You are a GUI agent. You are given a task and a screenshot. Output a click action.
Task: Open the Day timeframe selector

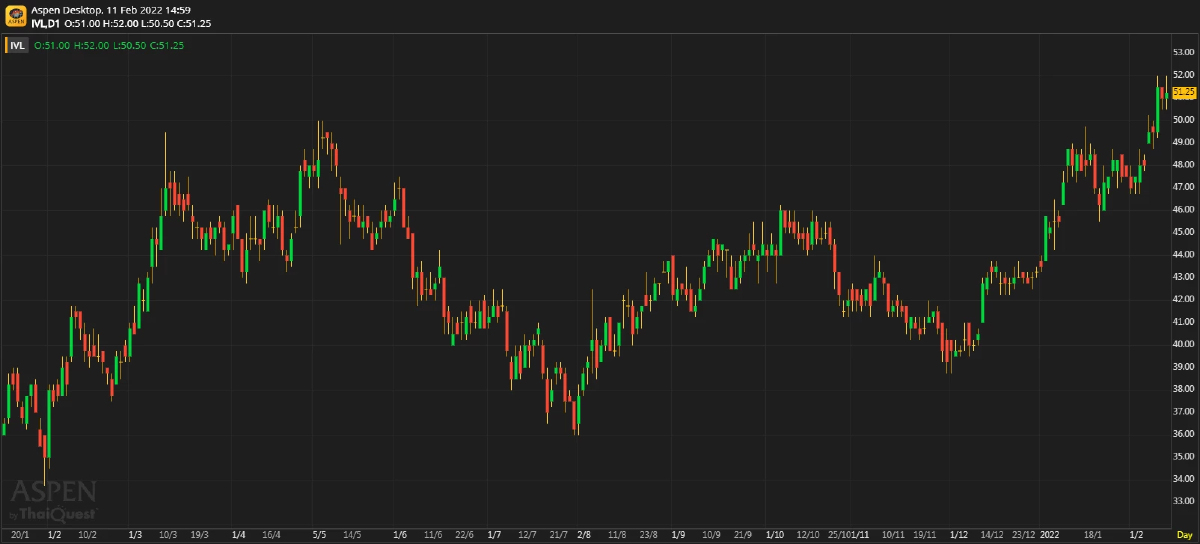(x=1184, y=535)
